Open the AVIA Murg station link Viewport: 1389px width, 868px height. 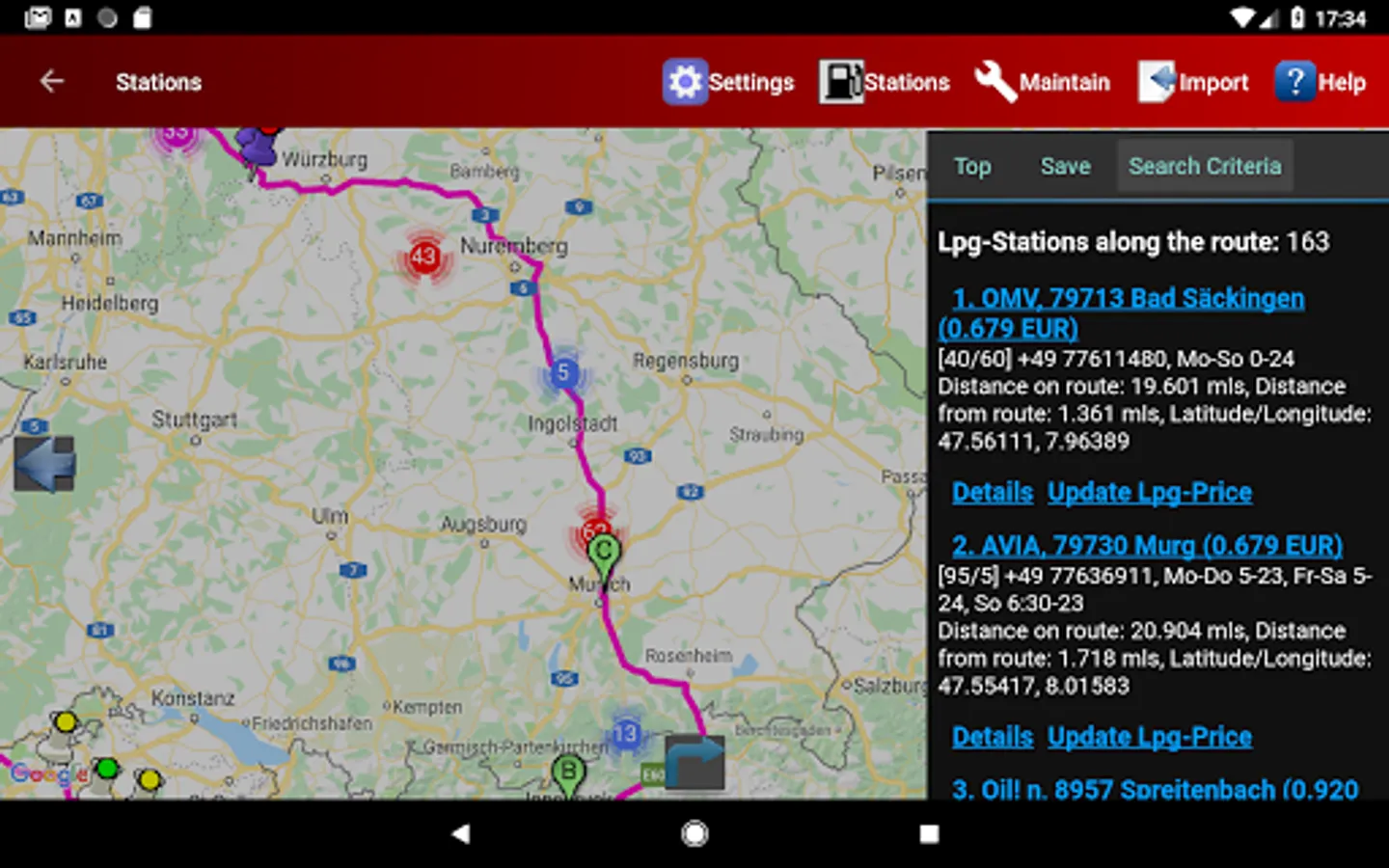[1147, 545]
